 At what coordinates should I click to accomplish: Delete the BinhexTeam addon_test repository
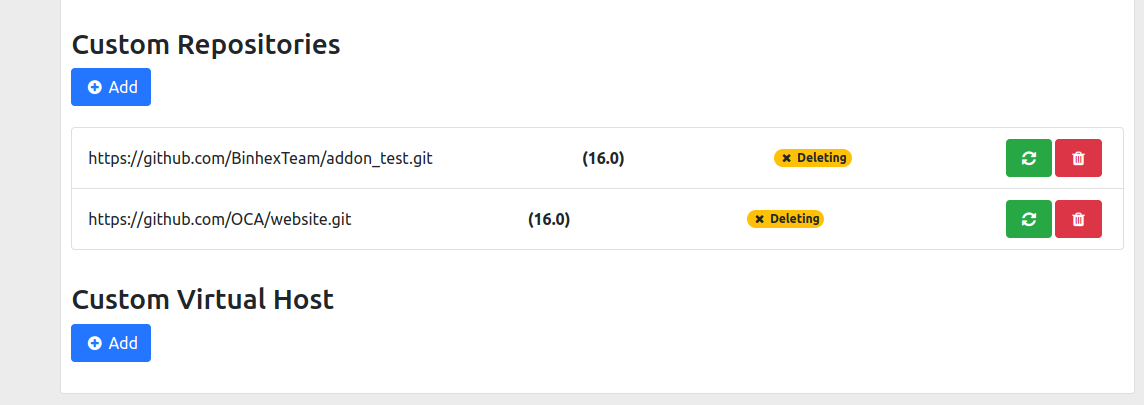(x=1078, y=158)
